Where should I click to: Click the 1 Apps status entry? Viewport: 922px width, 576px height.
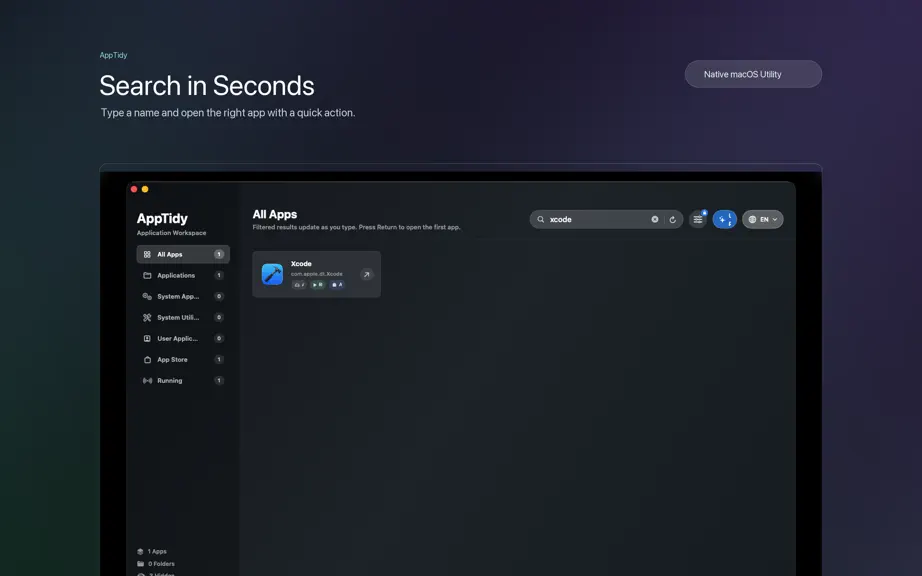click(152, 551)
